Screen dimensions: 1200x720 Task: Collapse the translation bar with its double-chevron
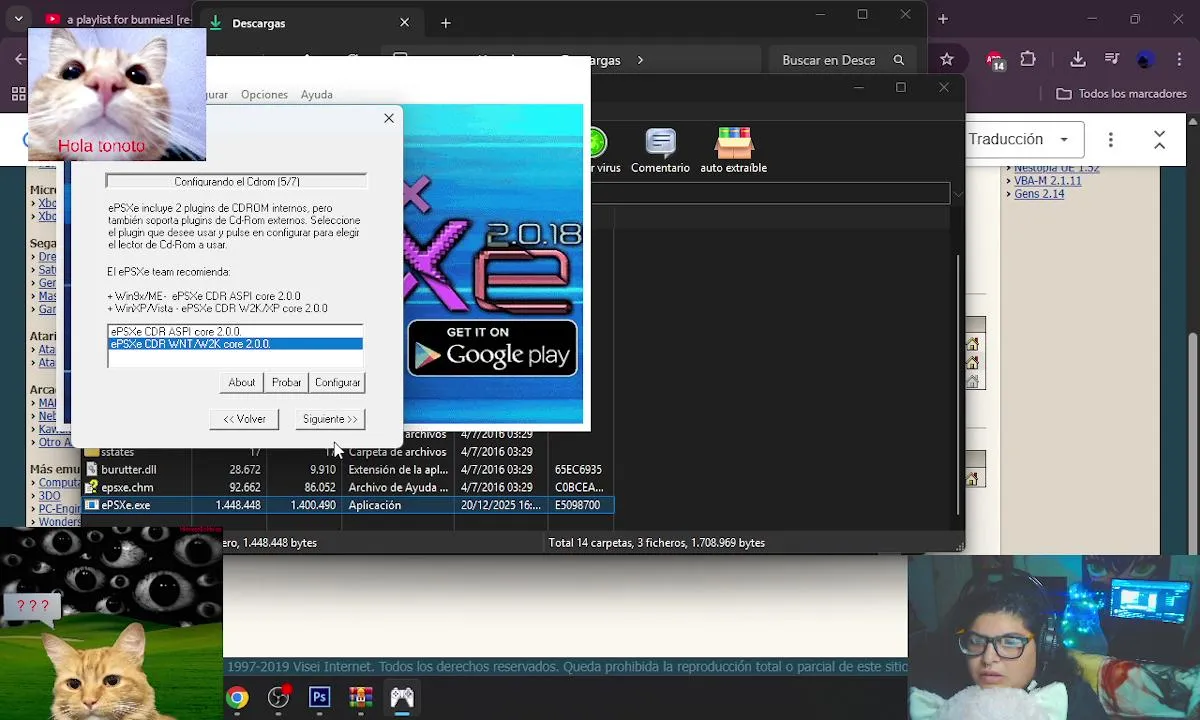pos(1160,139)
